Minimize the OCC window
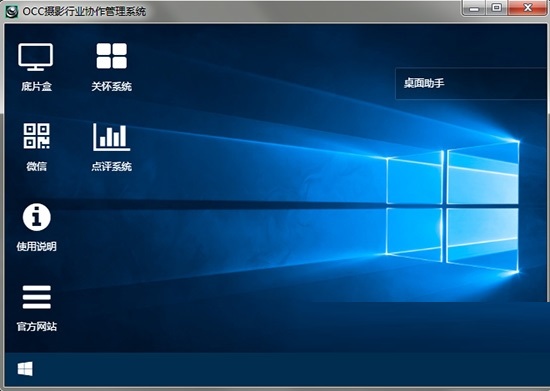The height and width of the screenshot is (391, 550). click(x=474, y=8)
